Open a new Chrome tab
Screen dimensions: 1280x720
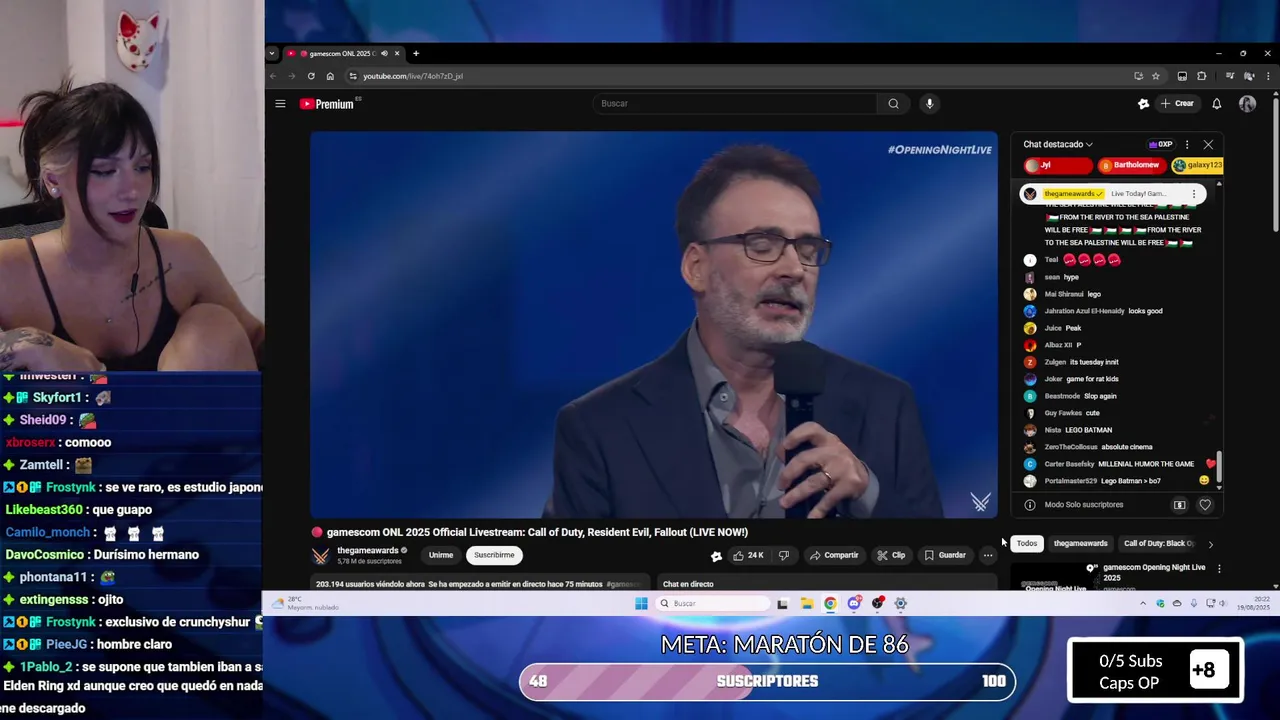(x=416, y=54)
